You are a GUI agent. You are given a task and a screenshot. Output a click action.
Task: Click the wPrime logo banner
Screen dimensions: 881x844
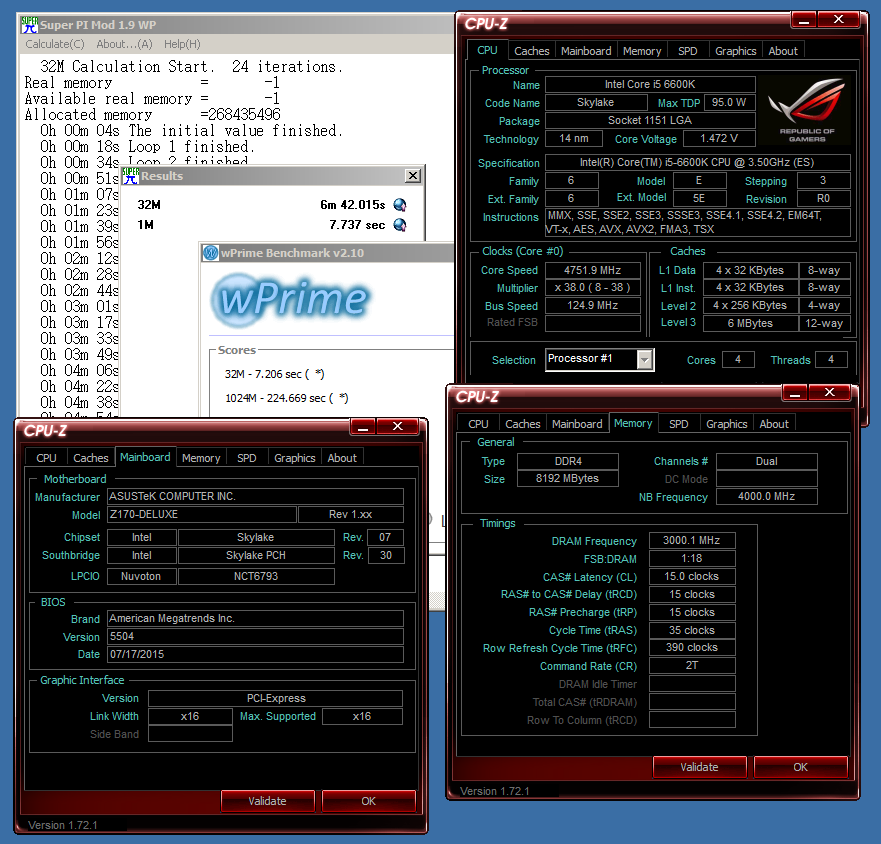click(291, 300)
